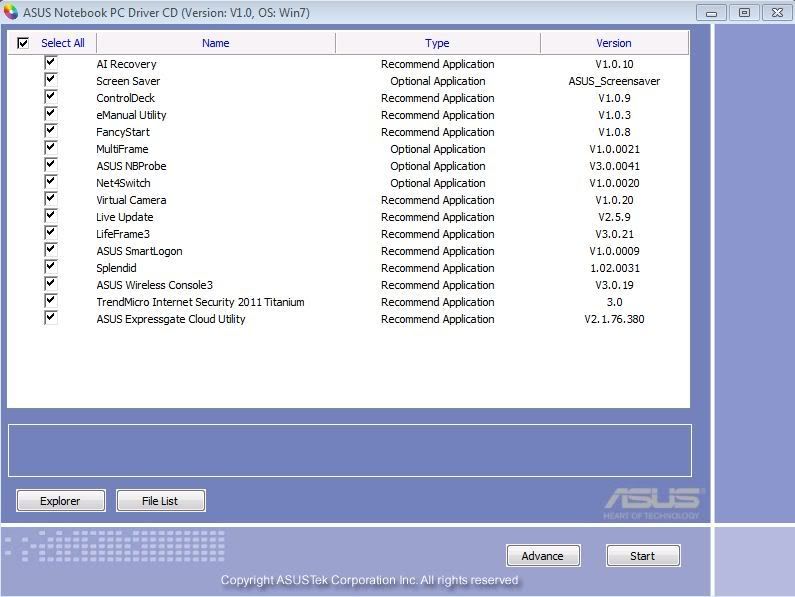Toggle the Select All checkbox

tap(23, 43)
